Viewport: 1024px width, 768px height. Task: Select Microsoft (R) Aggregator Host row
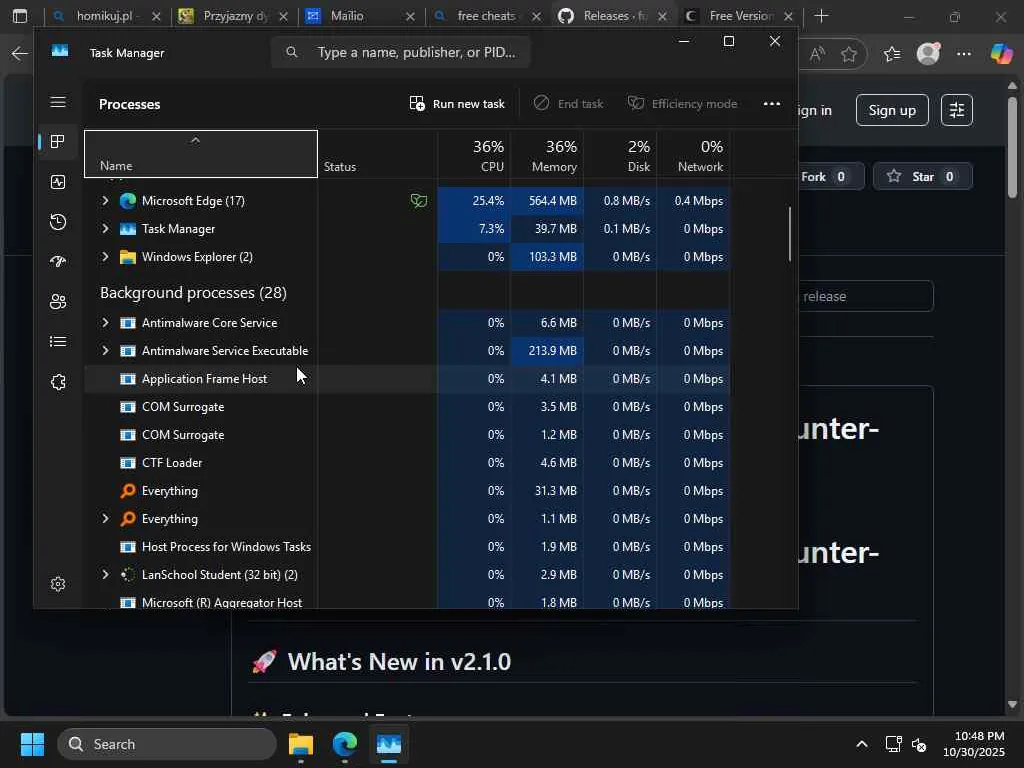click(407, 601)
